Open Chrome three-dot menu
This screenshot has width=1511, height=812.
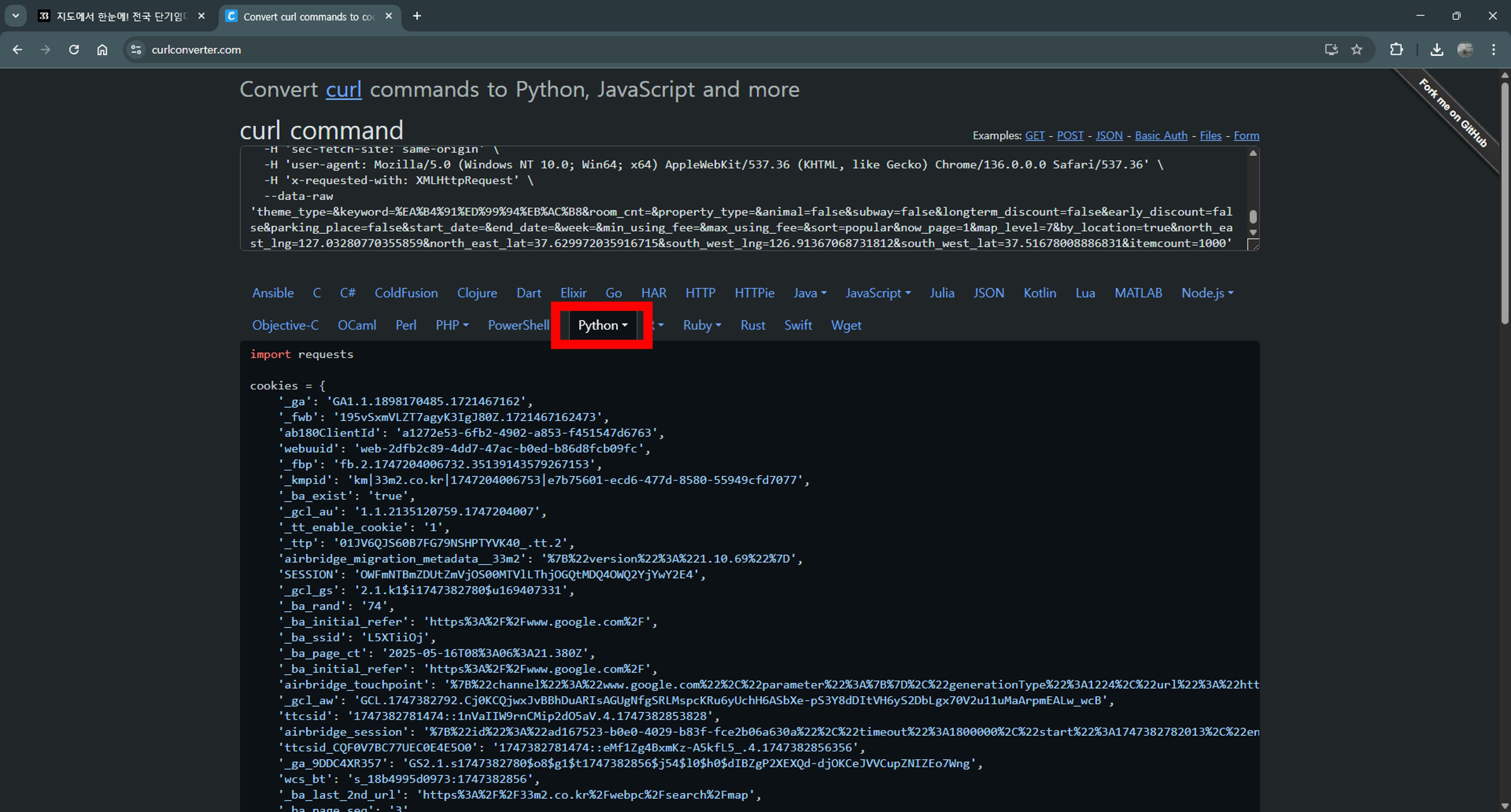(x=1493, y=50)
